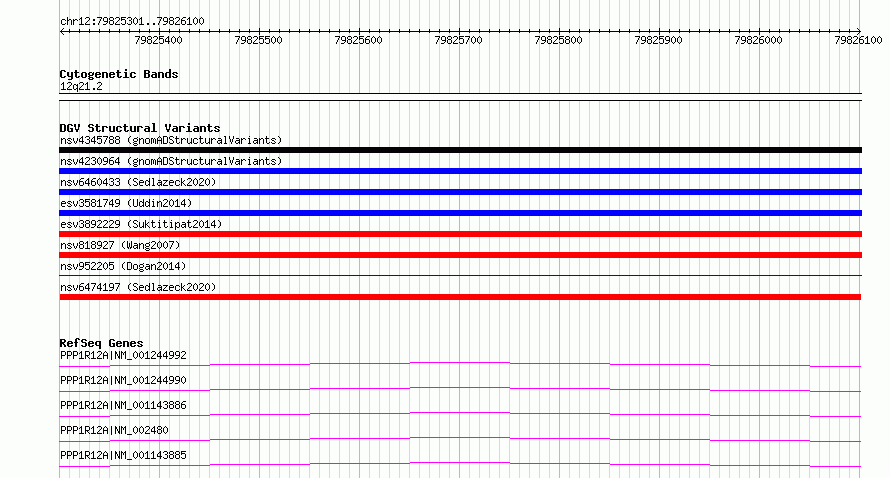
Task: Select the 12q21.2 cytogenetic band label
Action: 81,86
